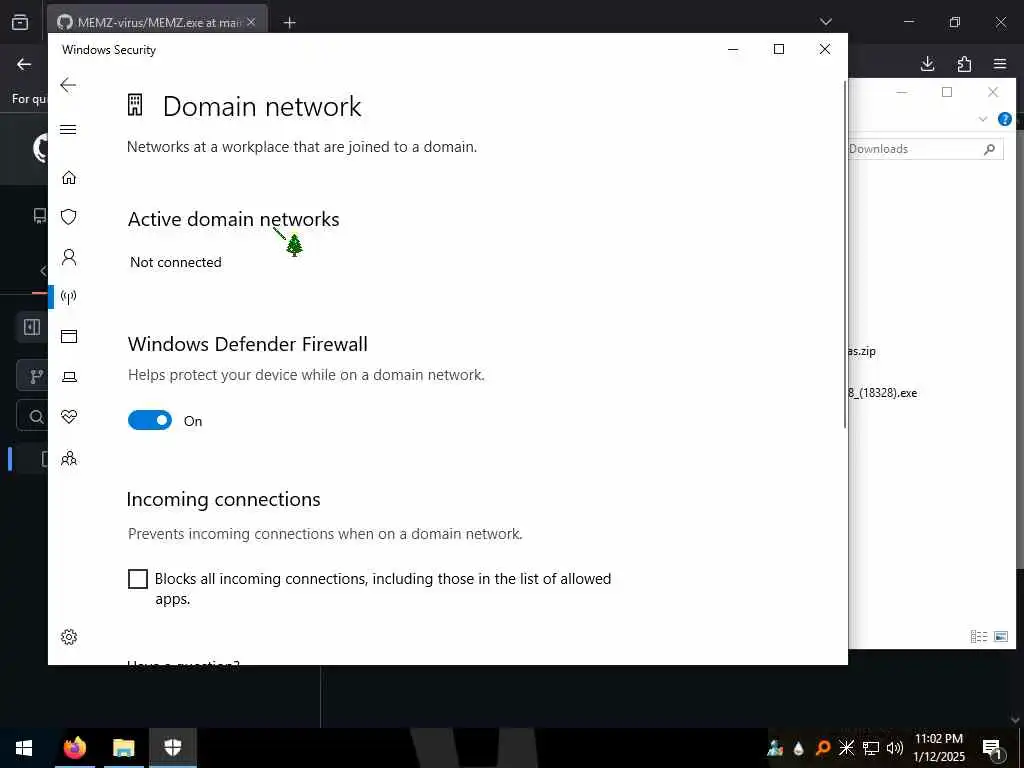Open Windows Security settings gear
Screen dimensions: 1024x768
click(69, 637)
